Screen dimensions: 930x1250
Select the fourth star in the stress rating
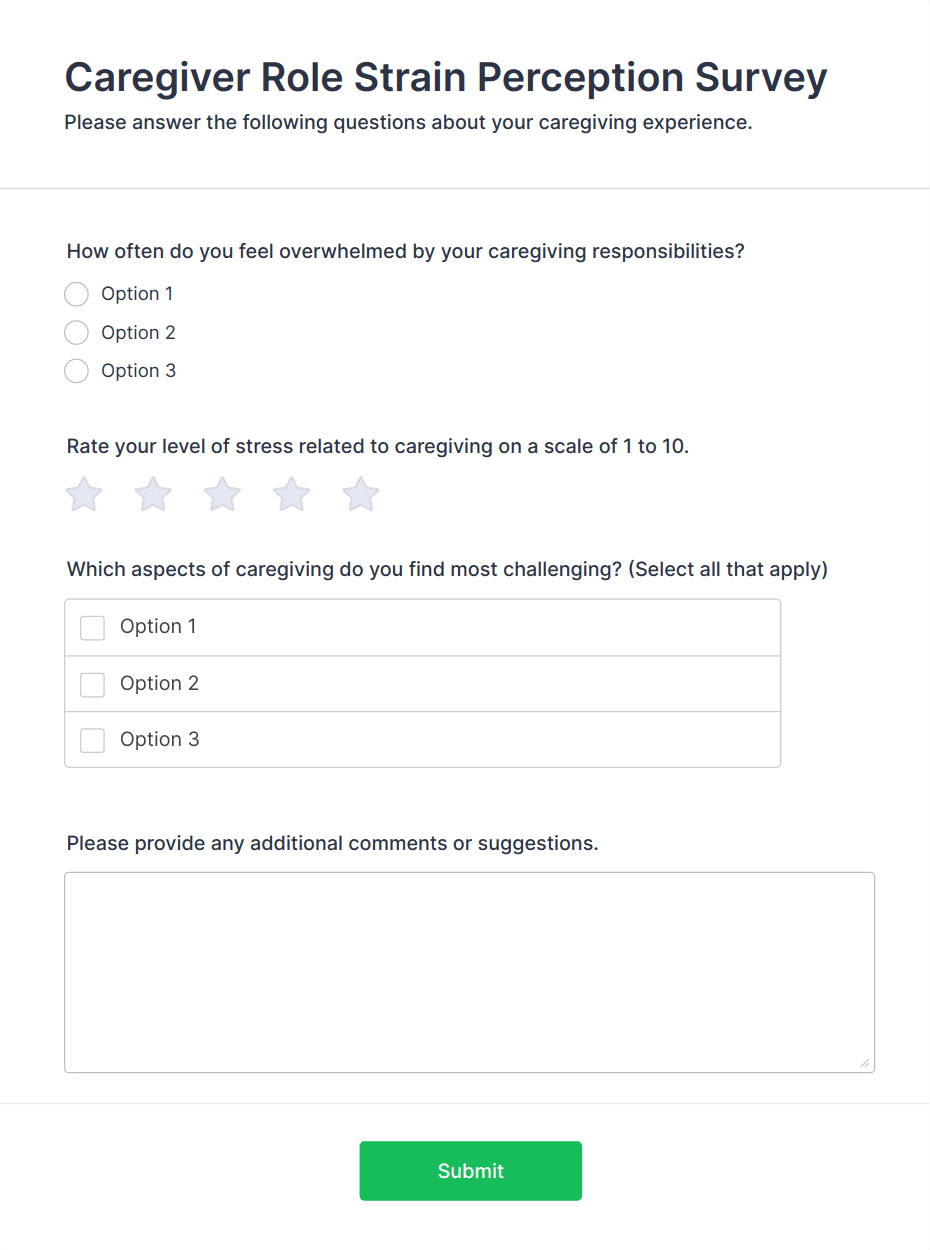(x=292, y=494)
